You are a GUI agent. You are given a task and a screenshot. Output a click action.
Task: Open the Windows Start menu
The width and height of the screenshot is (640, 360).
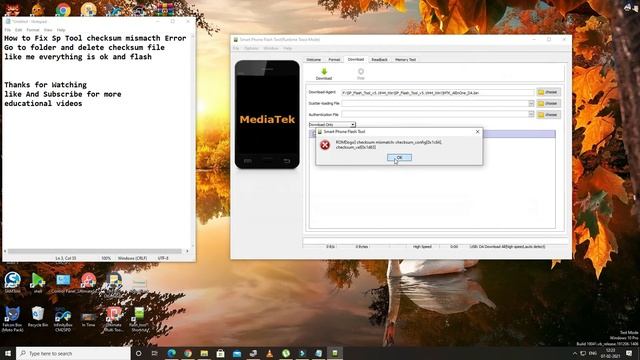click(8, 353)
